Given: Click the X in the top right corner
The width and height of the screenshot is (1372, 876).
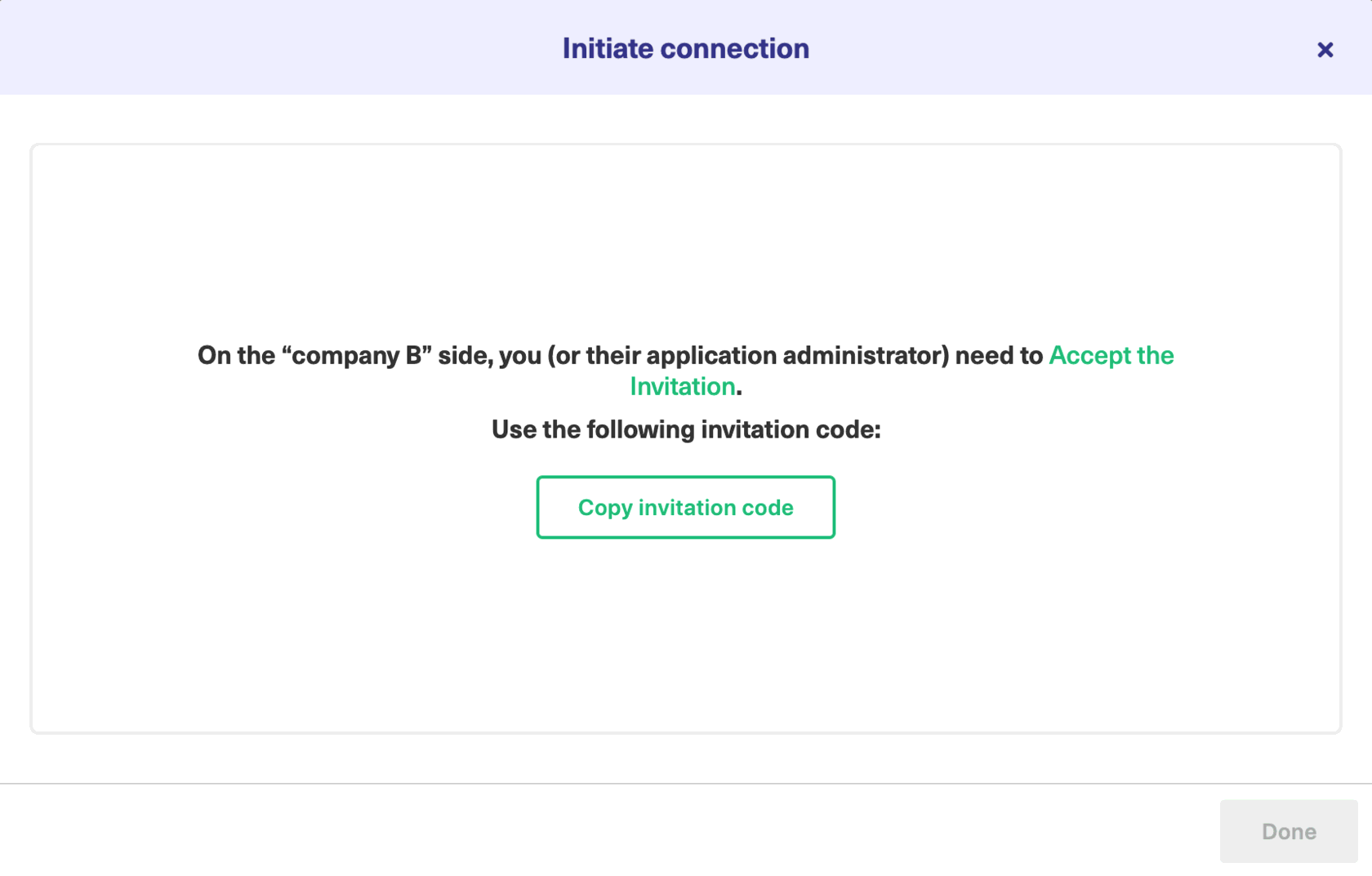Looking at the screenshot, I should 1325,50.
